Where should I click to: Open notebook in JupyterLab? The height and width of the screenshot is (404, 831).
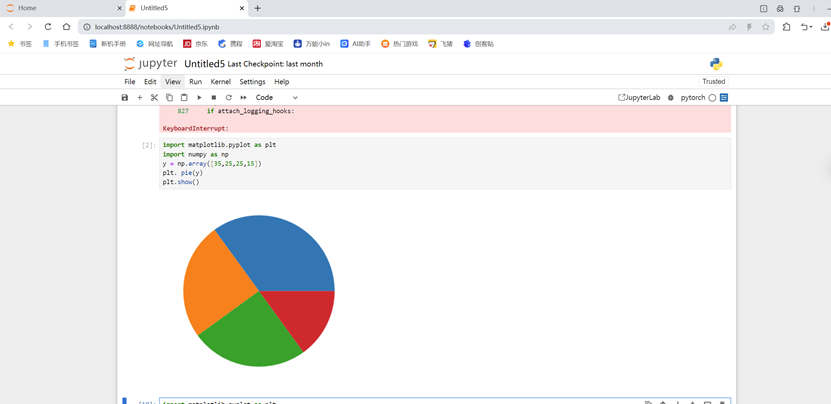point(639,98)
